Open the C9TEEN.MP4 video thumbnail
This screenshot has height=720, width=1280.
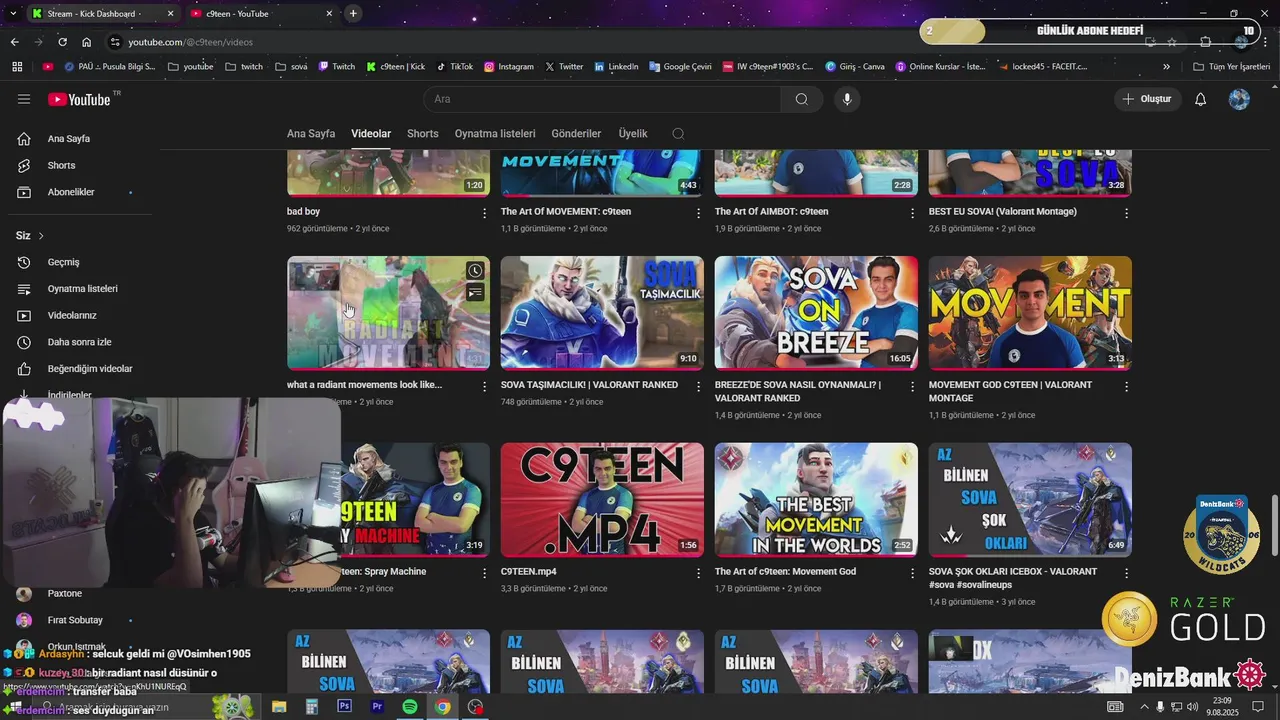coord(602,500)
